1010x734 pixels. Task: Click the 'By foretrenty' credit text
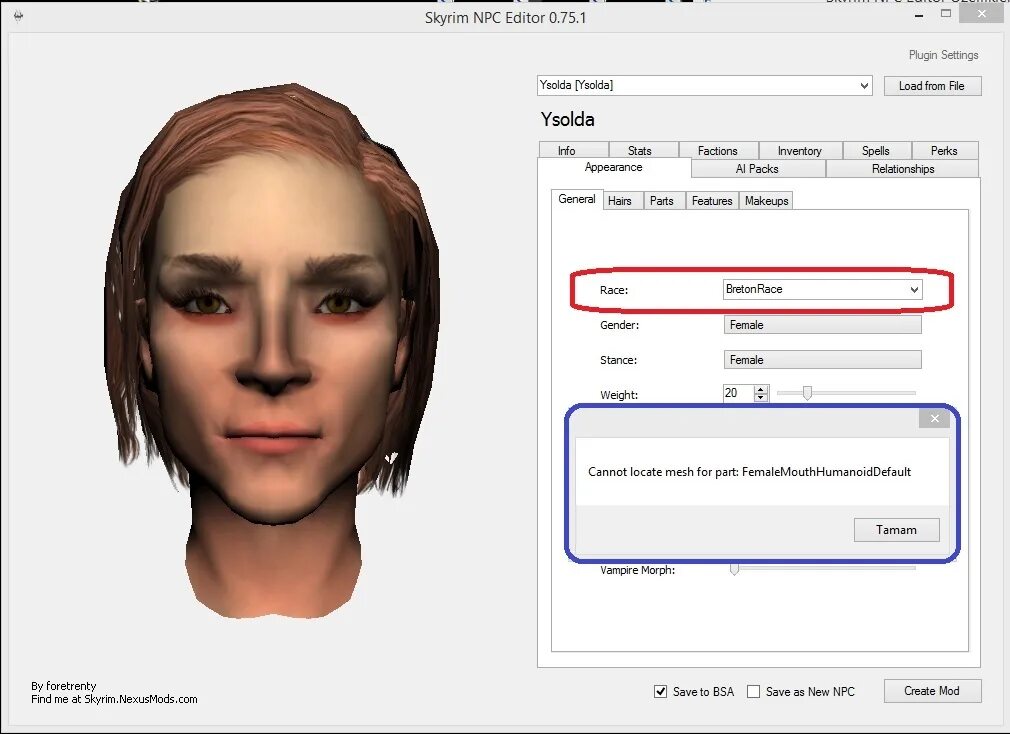click(x=63, y=686)
